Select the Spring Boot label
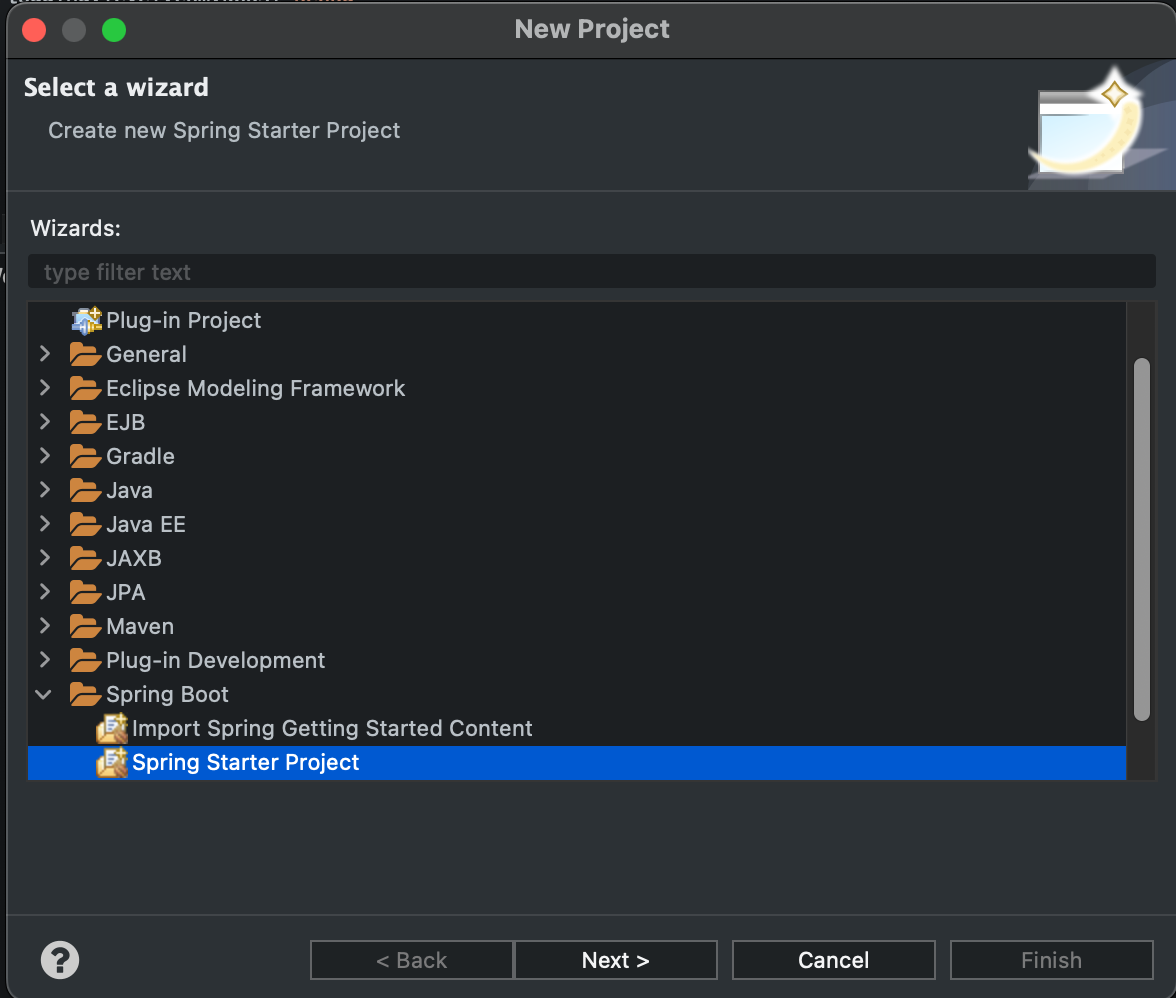The width and height of the screenshot is (1176, 998). [x=167, y=694]
